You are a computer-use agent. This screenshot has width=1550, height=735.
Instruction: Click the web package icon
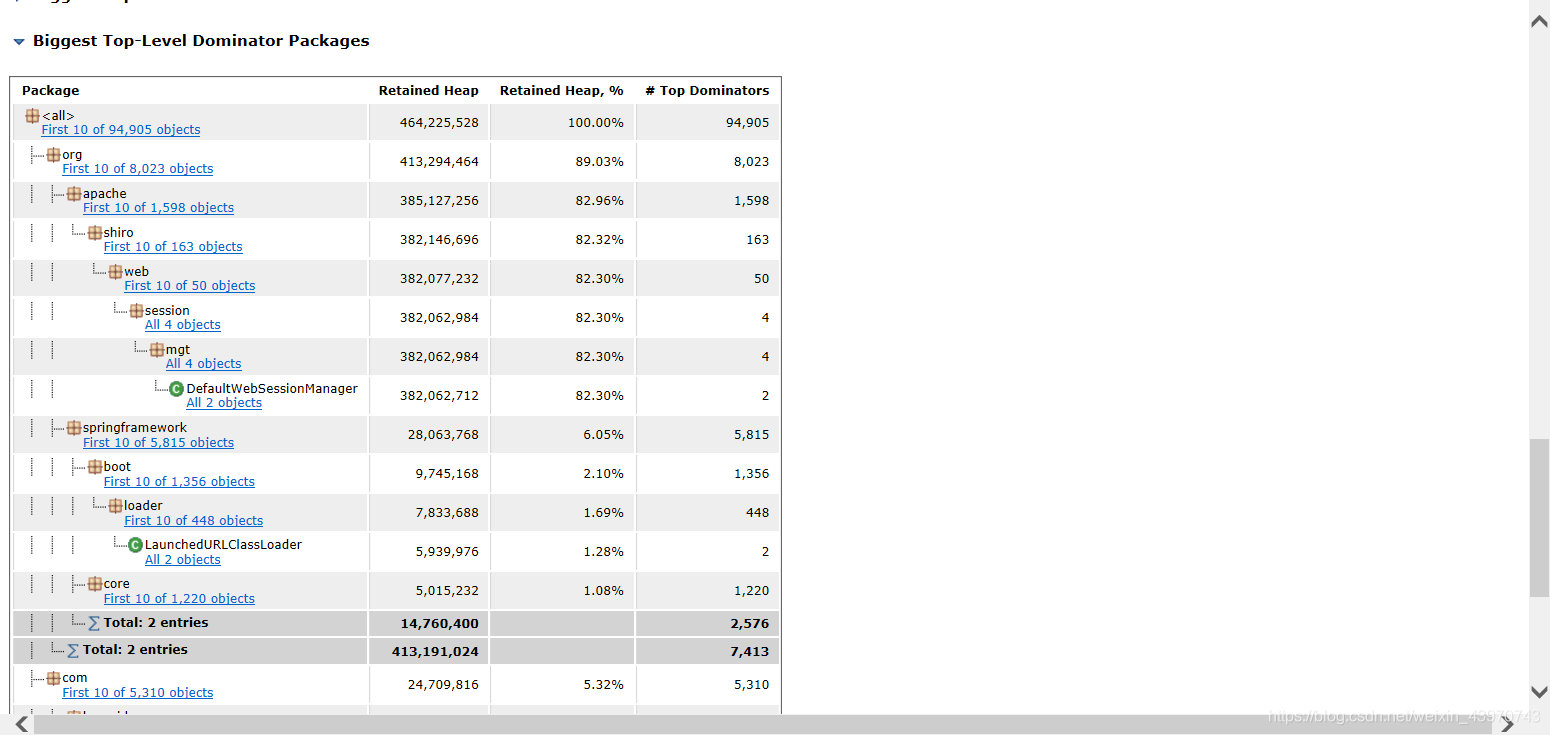tap(116, 272)
